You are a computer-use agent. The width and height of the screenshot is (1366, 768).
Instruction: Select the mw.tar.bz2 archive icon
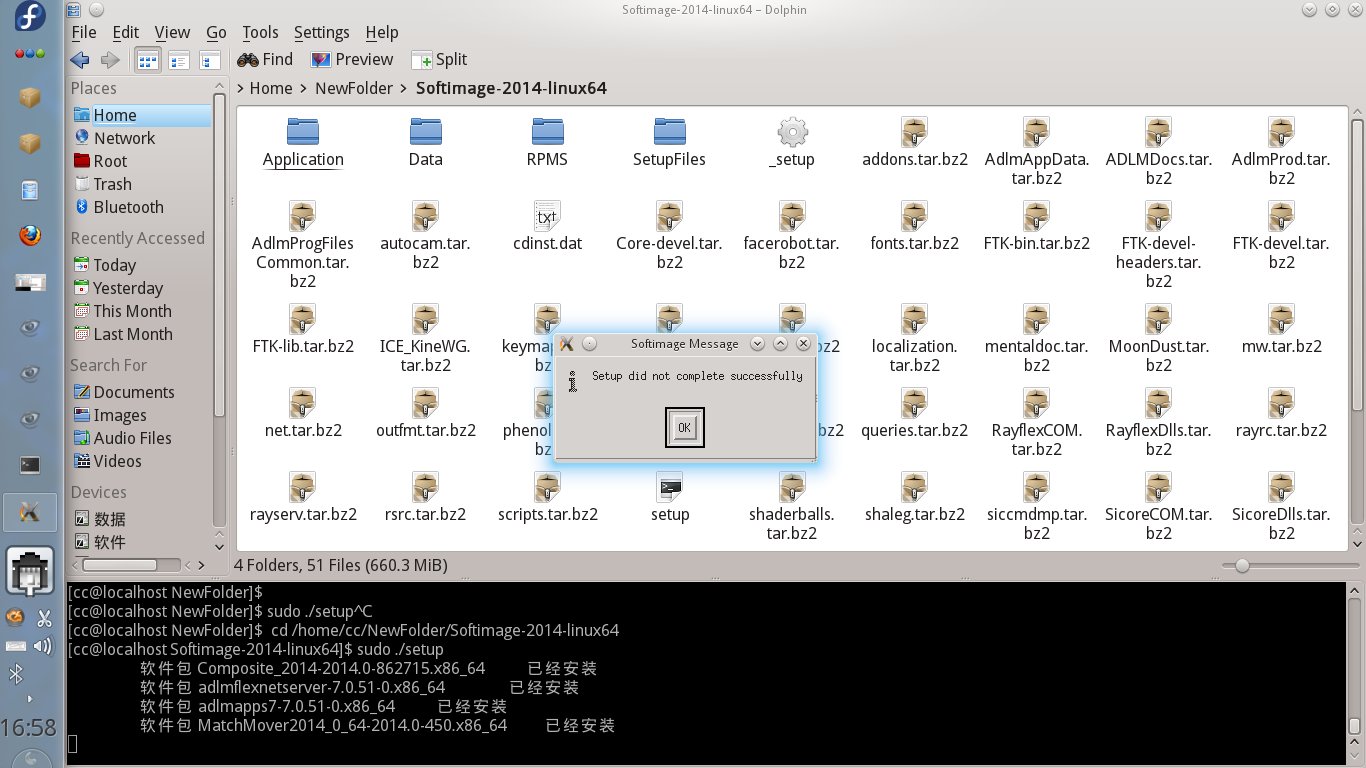tap(1281, 319)
